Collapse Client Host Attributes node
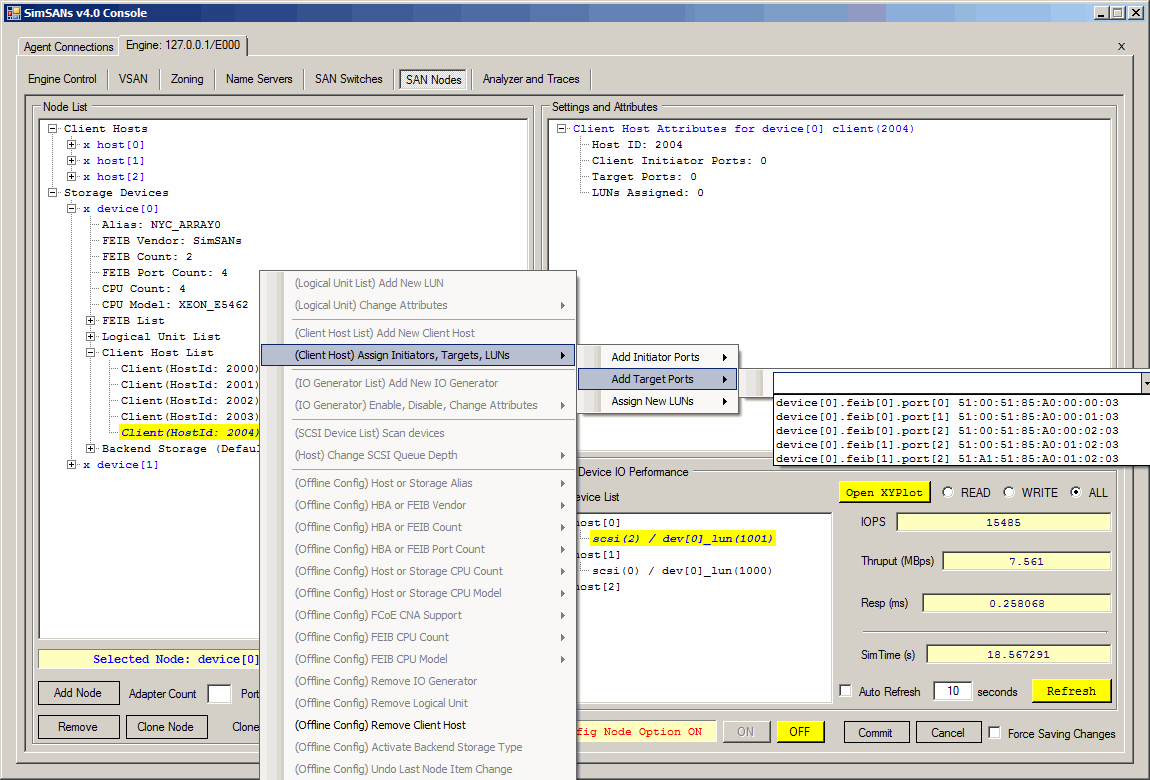Viewport: 1150px width, 780px height. point(562,129)
